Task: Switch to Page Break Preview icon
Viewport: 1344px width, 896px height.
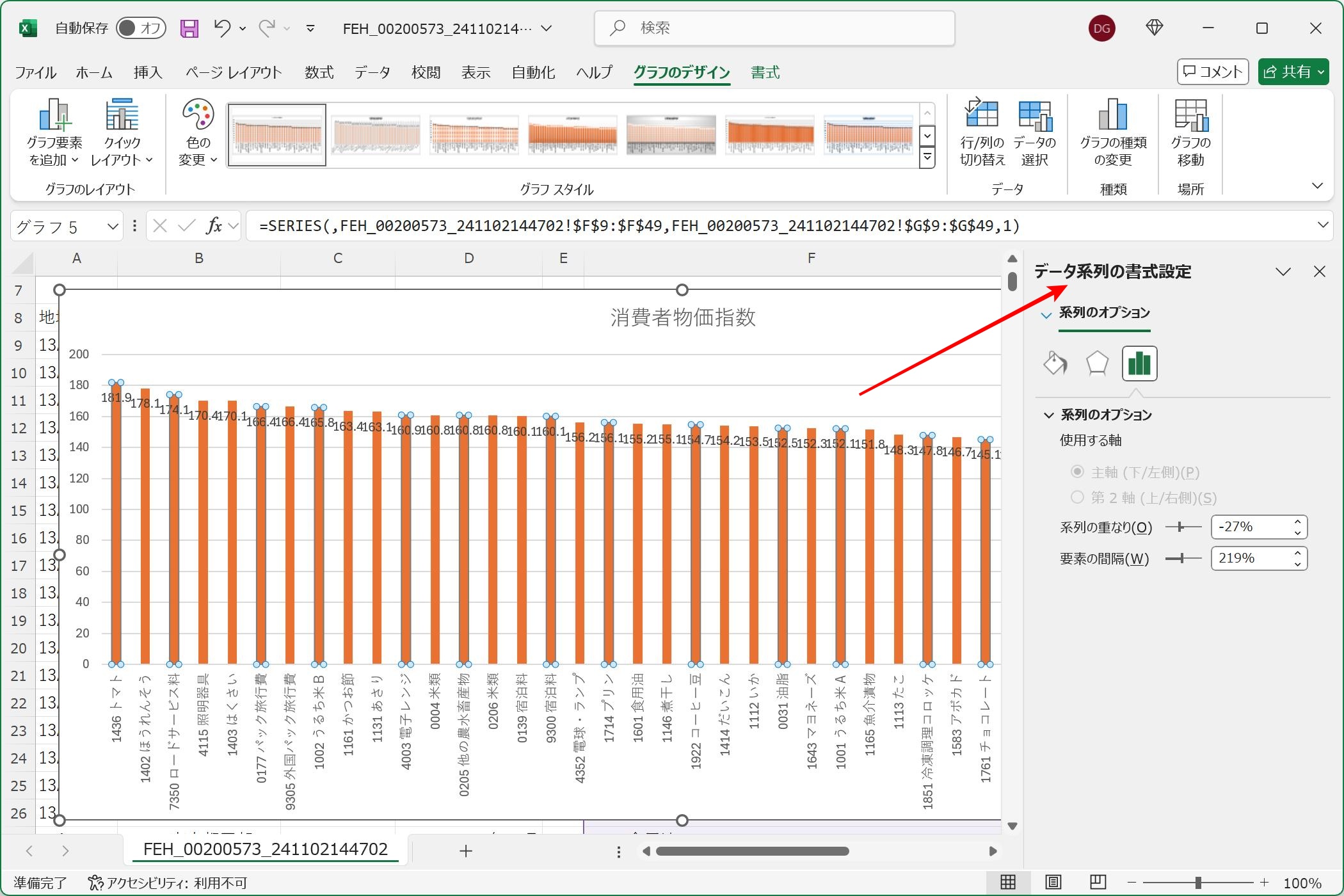Action: 1098,883
